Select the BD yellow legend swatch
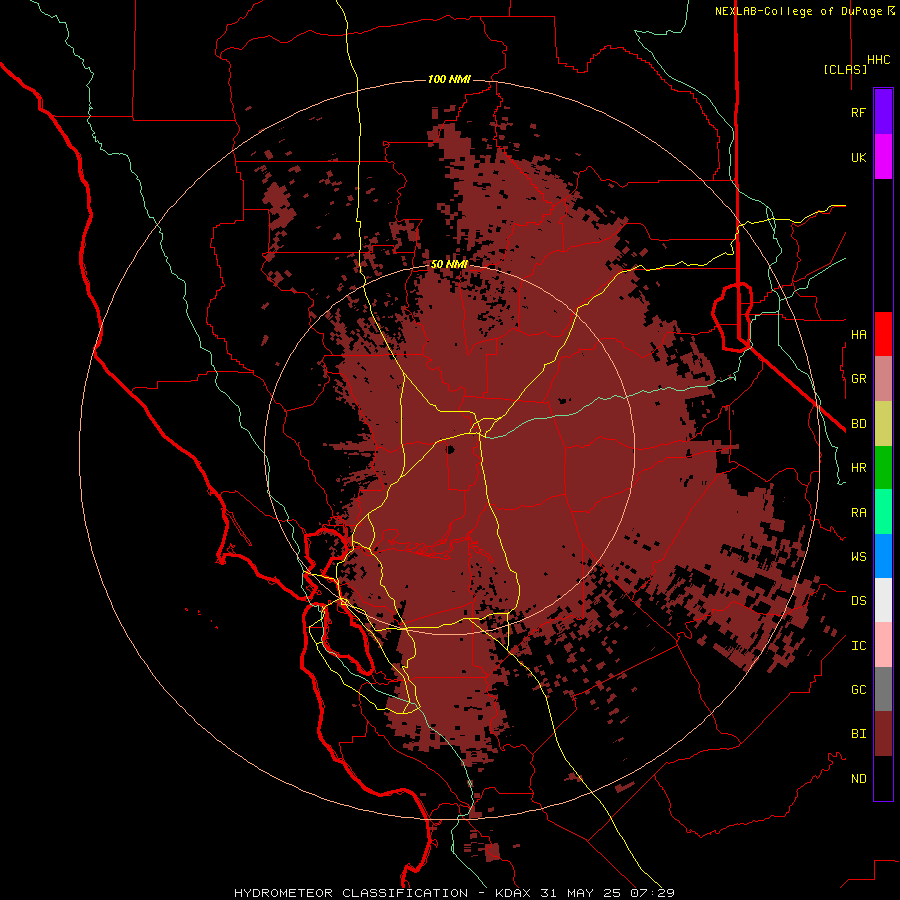 (883, 424)
